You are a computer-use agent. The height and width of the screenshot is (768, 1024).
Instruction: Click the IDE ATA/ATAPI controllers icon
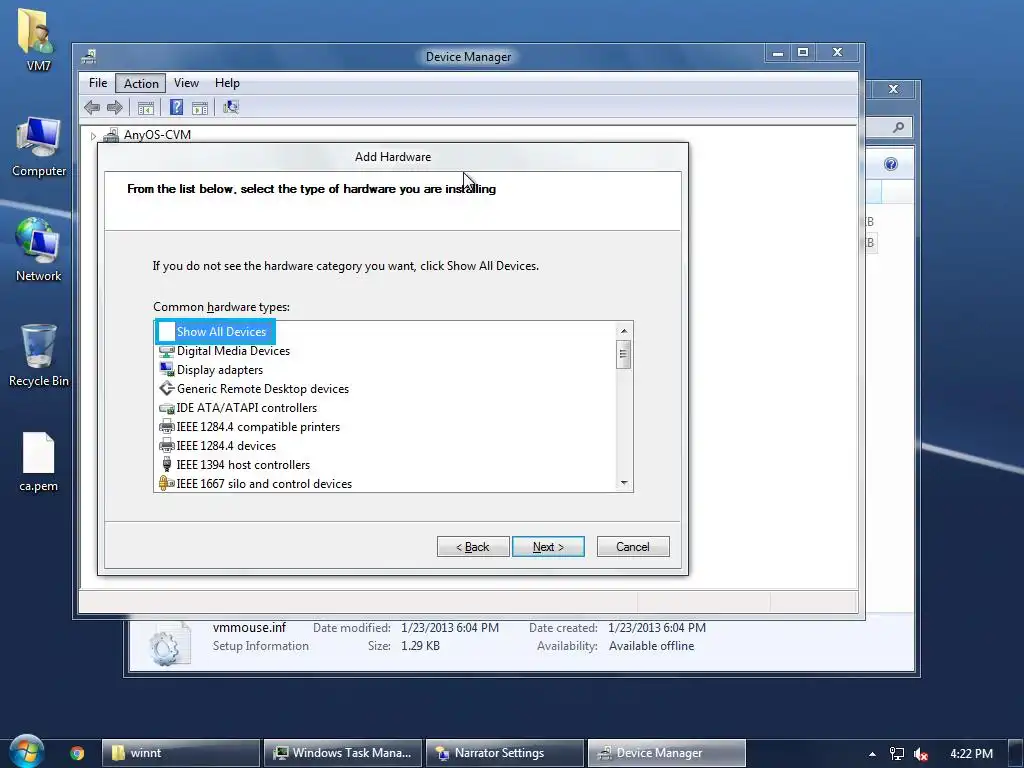click(167, 408)
